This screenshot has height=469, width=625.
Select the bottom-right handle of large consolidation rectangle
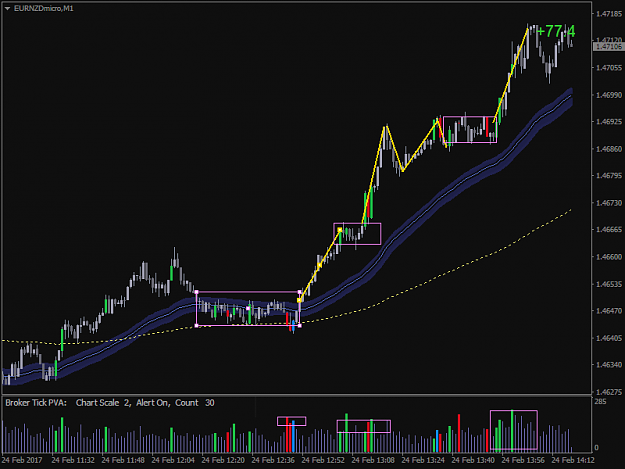[x=300, y=326]
